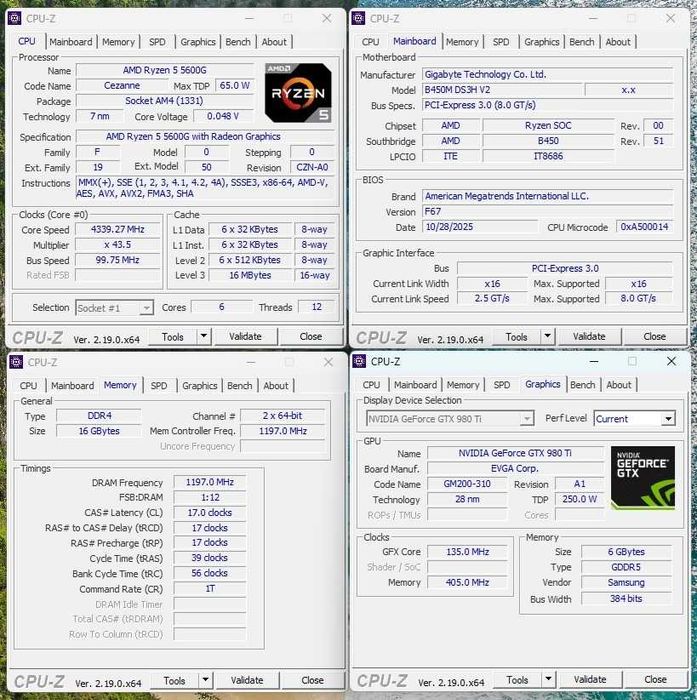Image resolution: width=697 pixels, height=700 pixels.
Task: Click the Southbridge model field B450
Action: click(548, 141)
